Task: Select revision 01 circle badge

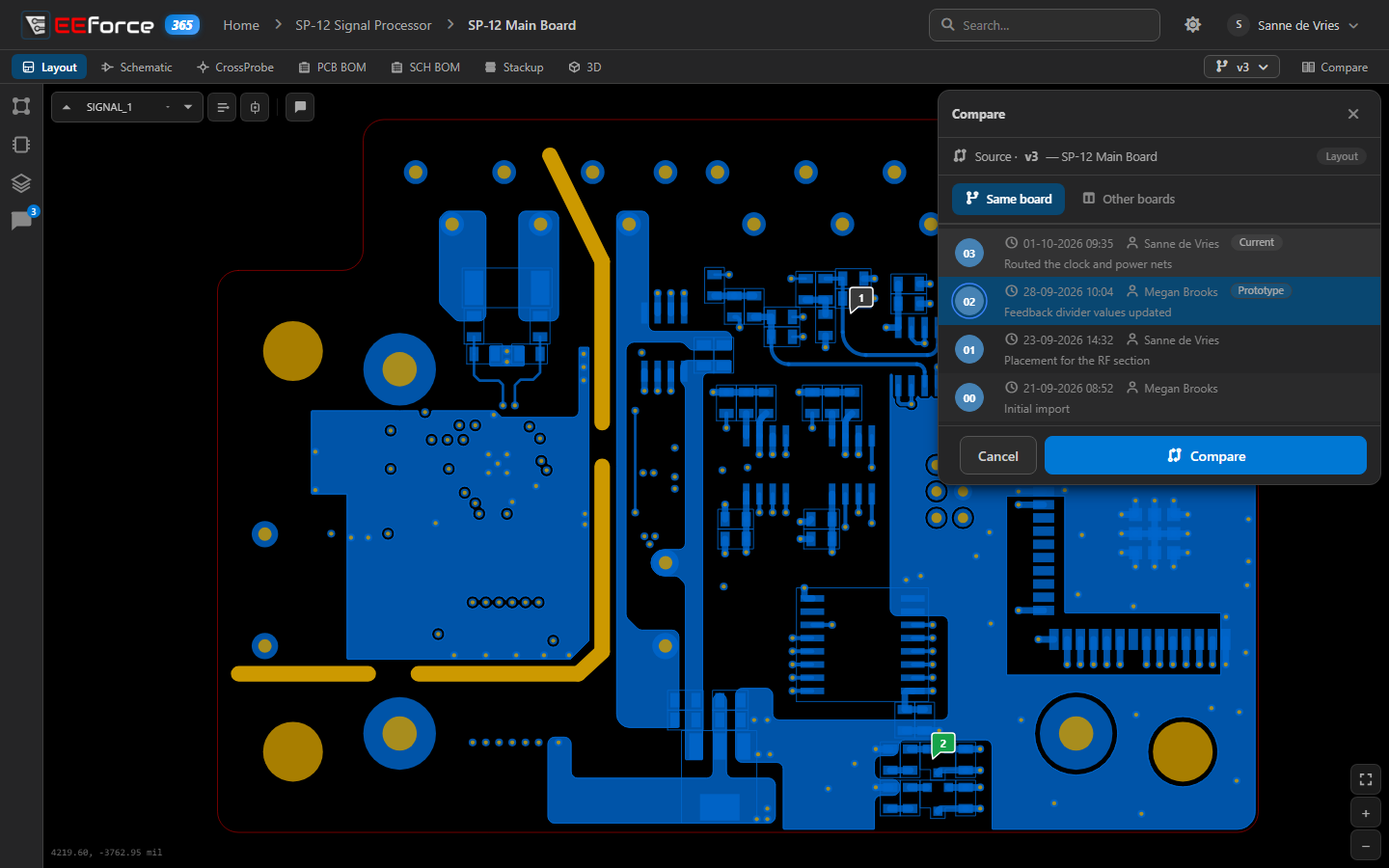Action: pyautogui.click(x=969, y=350)
